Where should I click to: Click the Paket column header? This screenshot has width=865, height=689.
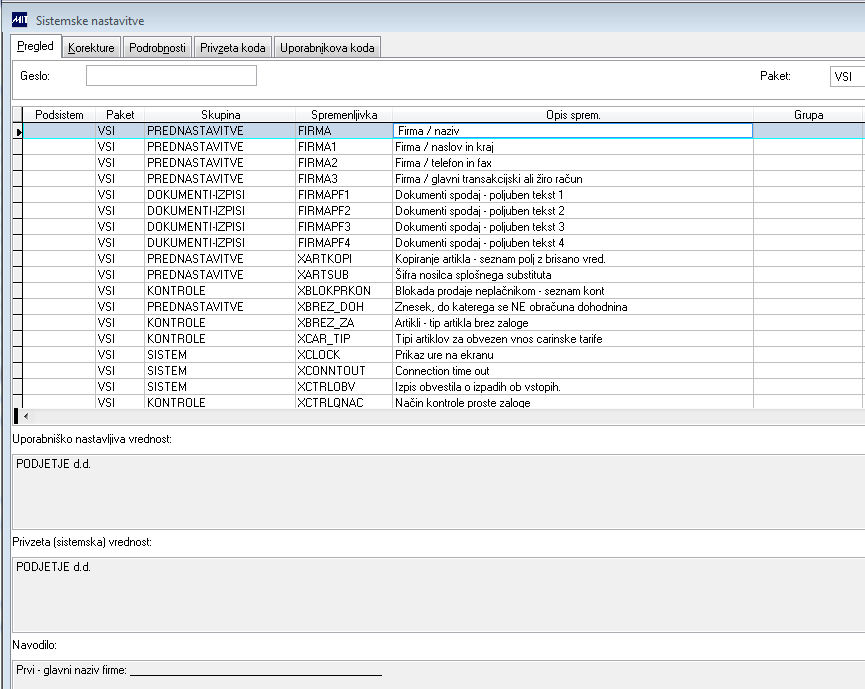[x=120, y=115]
